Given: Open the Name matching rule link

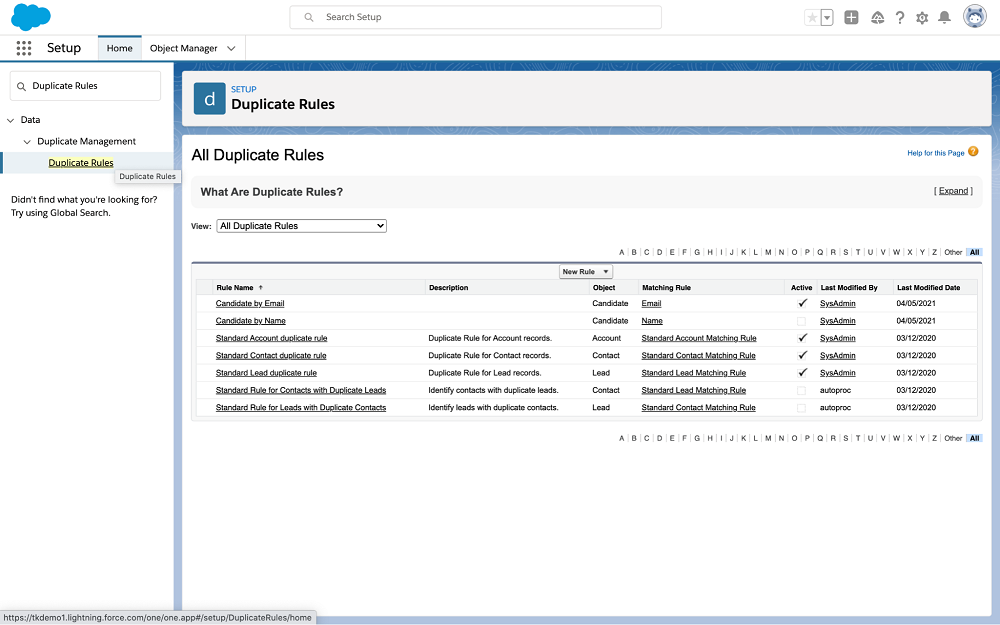Looking at the screenshot, I should [652, 321].
